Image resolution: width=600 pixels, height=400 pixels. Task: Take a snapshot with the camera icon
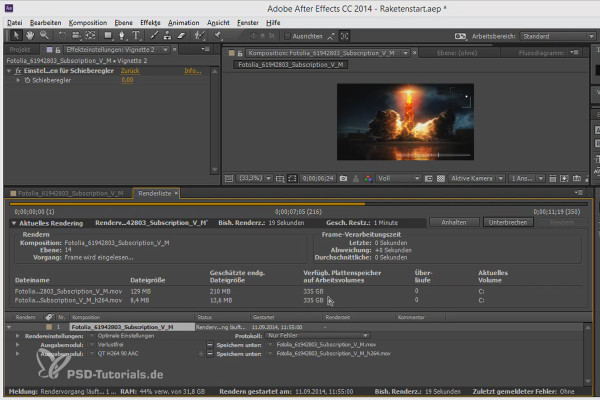[343, 178]
